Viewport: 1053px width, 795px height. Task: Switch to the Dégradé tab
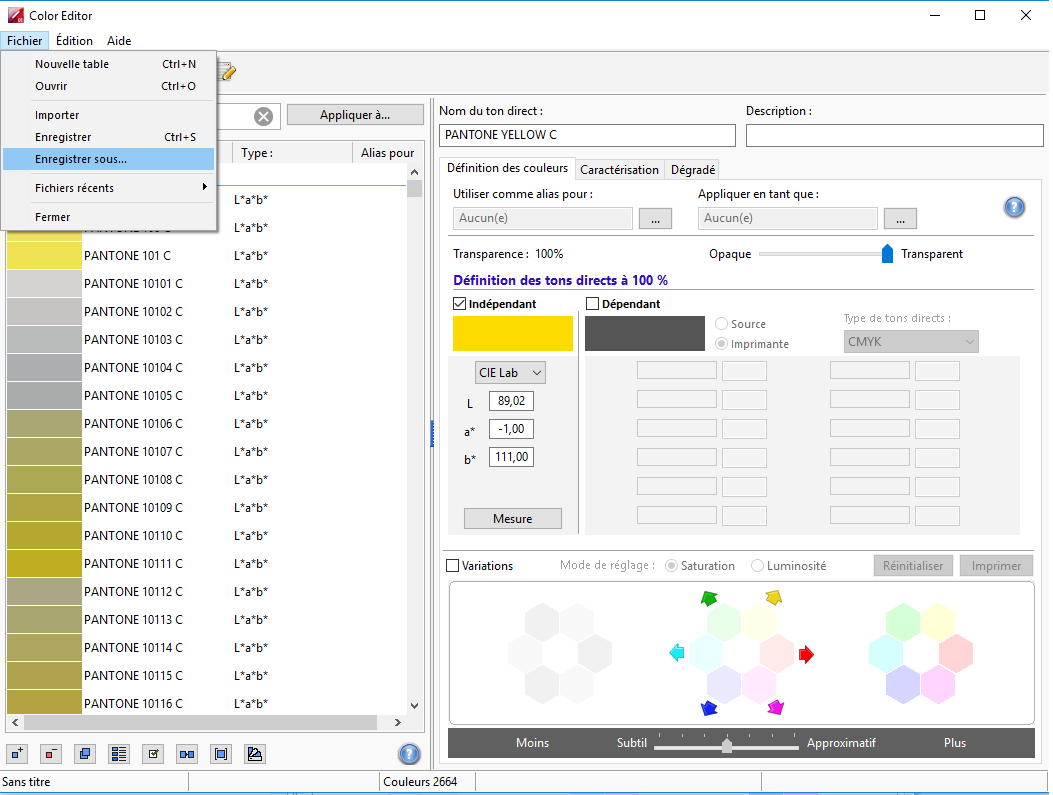692,170
